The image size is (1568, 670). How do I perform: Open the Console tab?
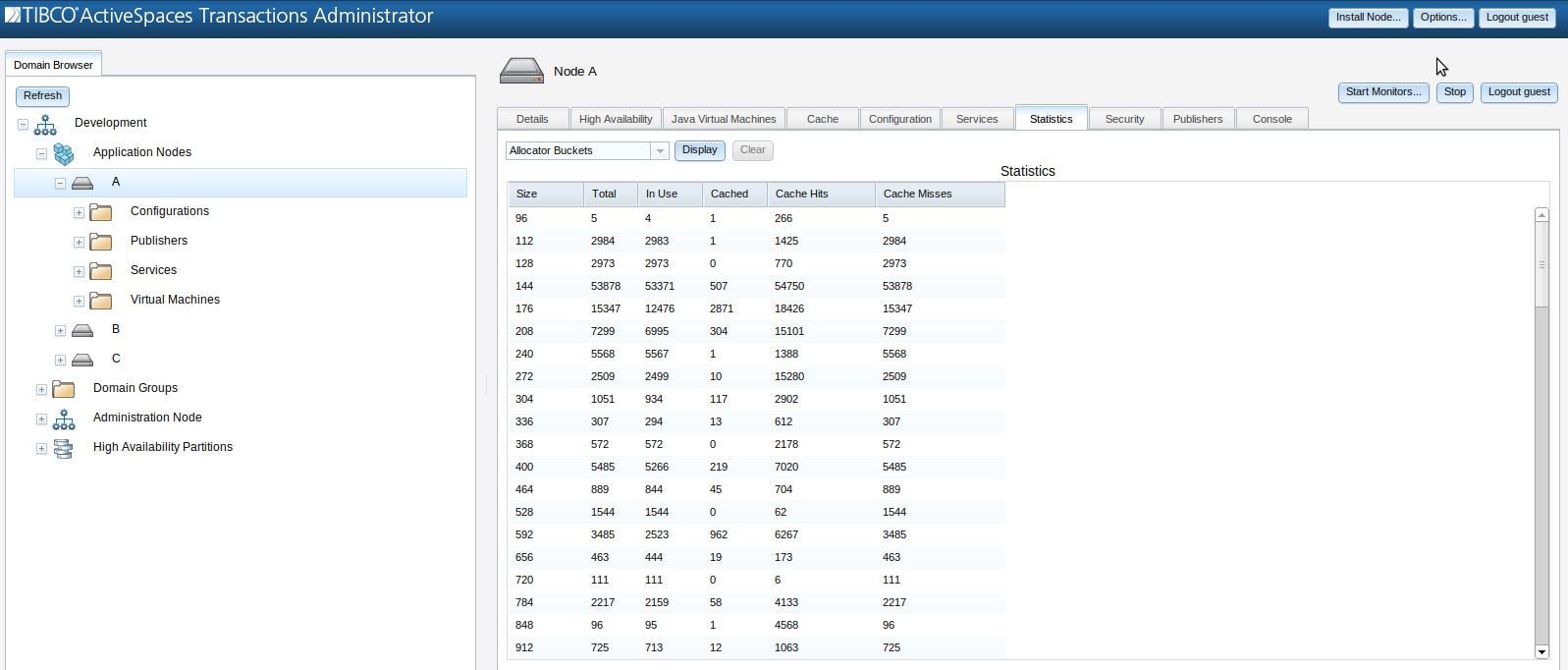point(1272,119)
